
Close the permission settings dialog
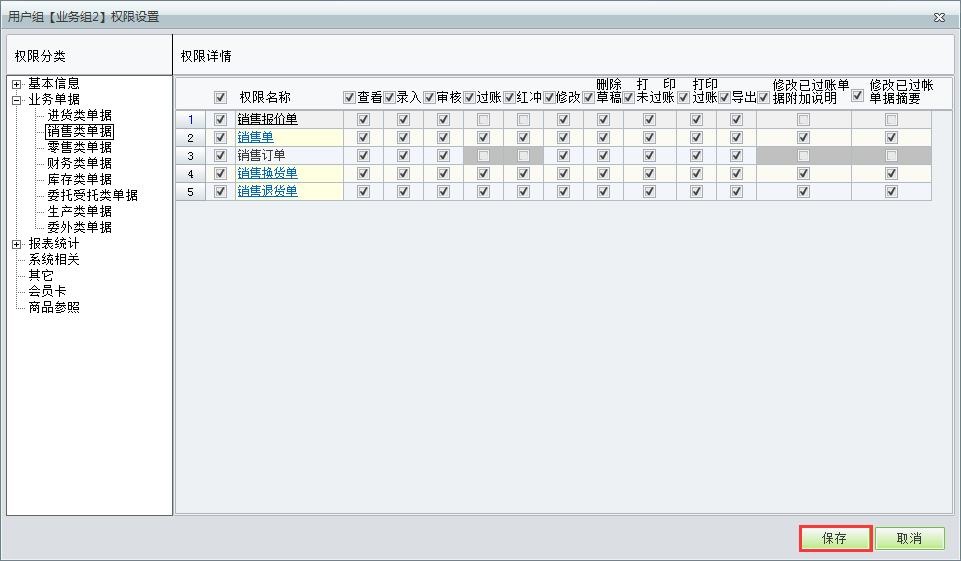click(939, 17)
